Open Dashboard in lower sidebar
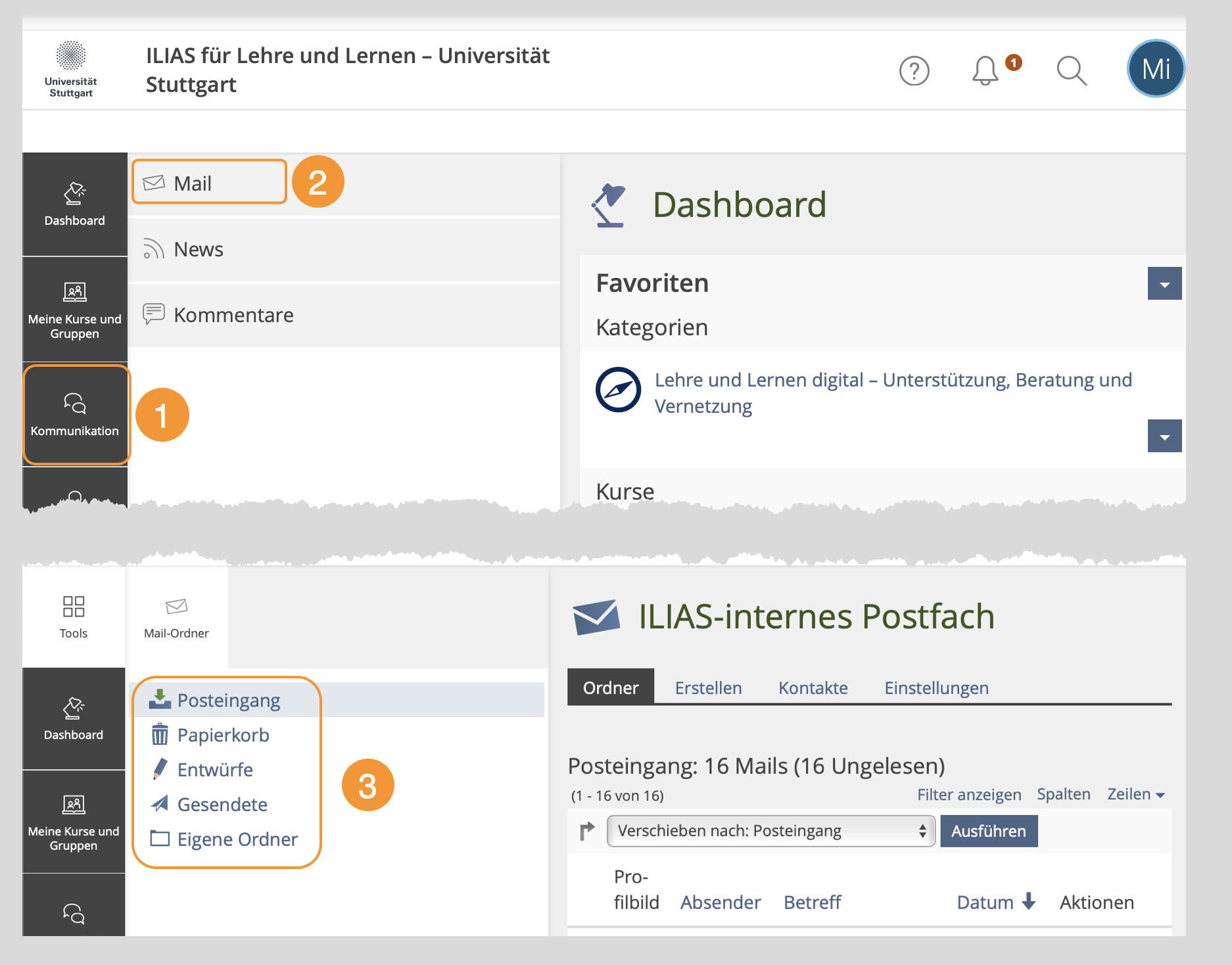The width and height of the screenshot is (1232, 965). (74, 718)
